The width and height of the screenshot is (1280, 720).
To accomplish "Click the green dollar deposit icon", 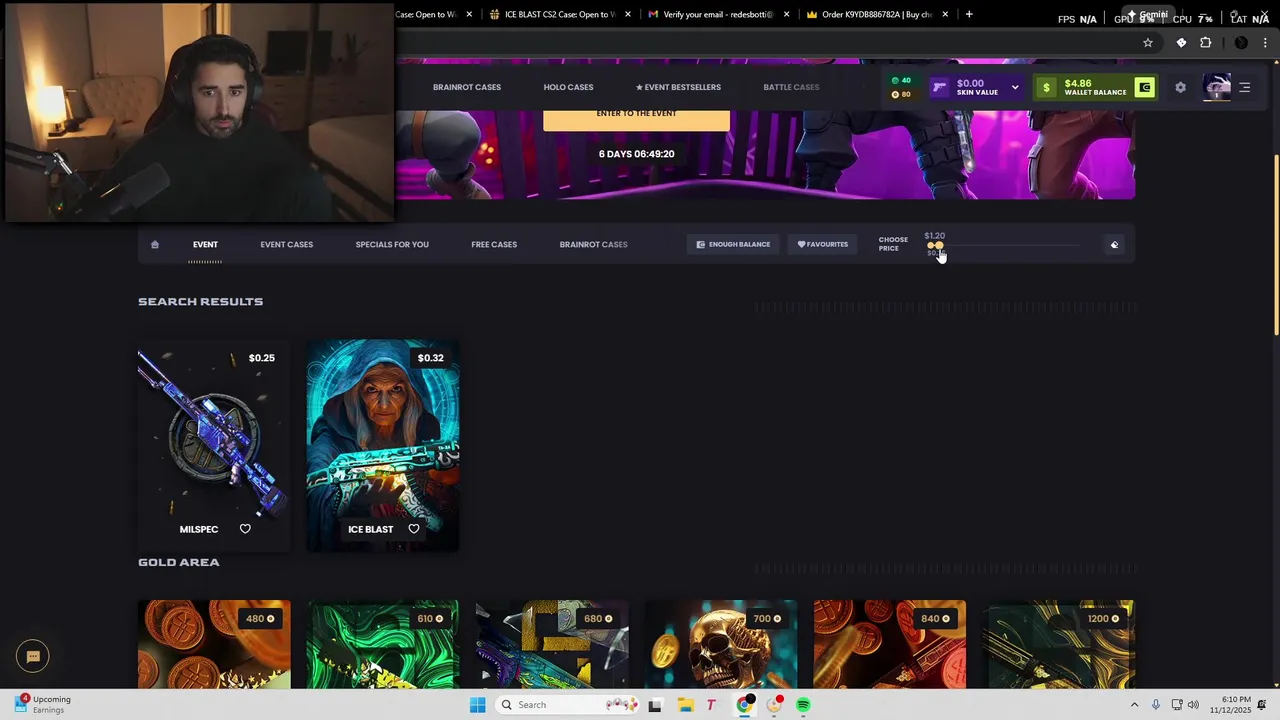I will [1046, 87].
